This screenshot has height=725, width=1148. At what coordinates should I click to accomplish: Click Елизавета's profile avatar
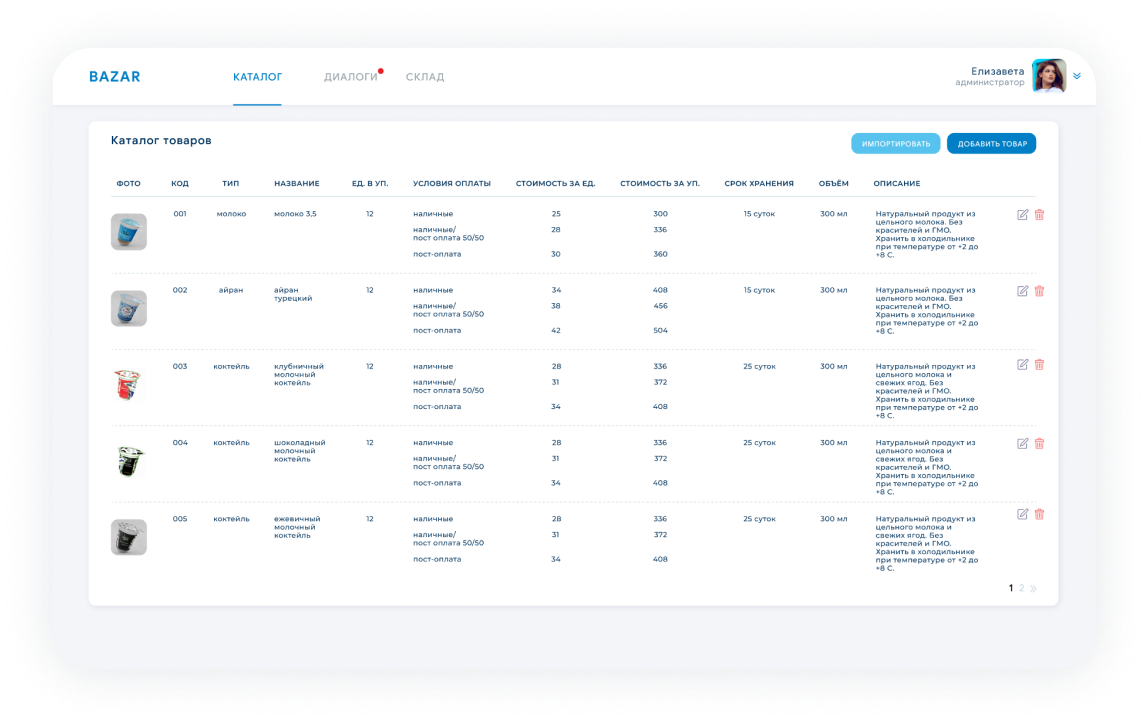tap(1048, 75)
